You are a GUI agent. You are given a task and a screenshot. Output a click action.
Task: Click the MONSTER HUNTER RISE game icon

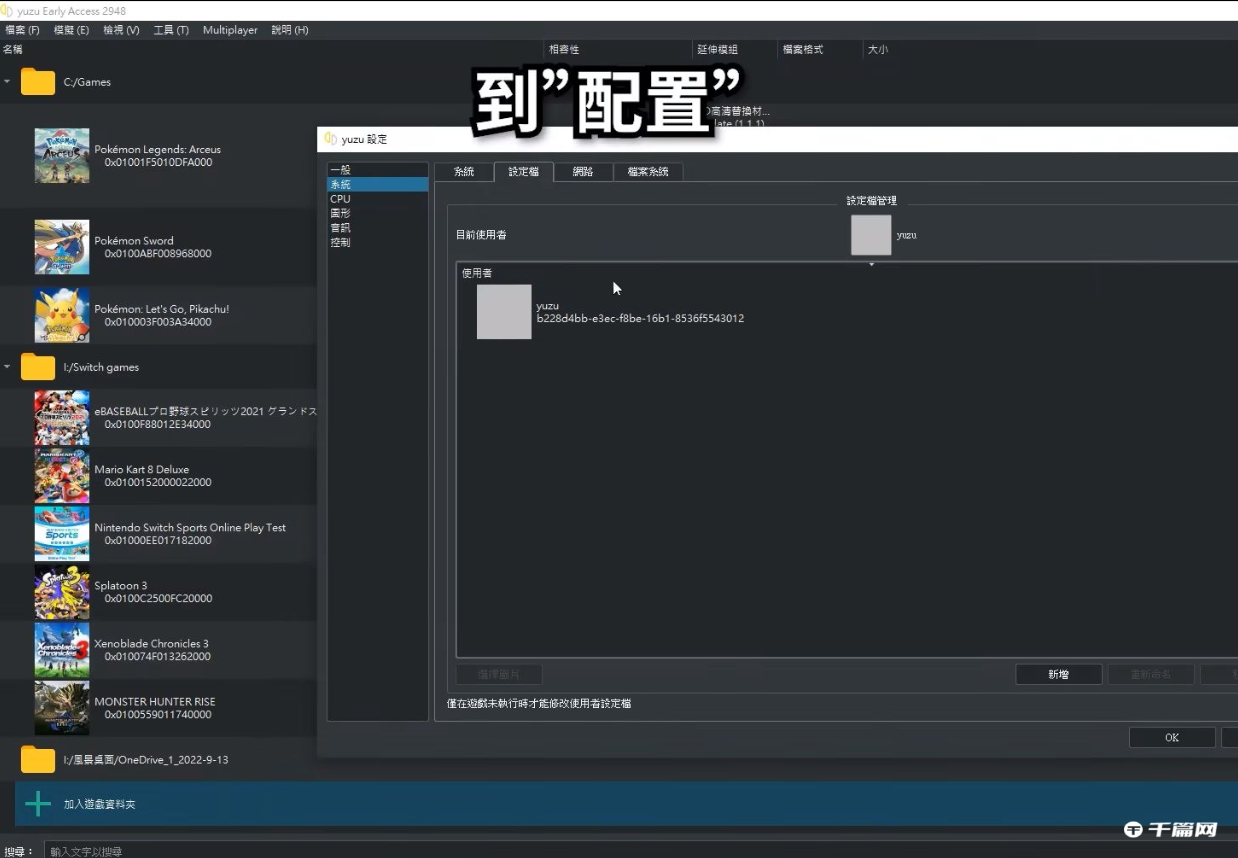coord(61,708)
